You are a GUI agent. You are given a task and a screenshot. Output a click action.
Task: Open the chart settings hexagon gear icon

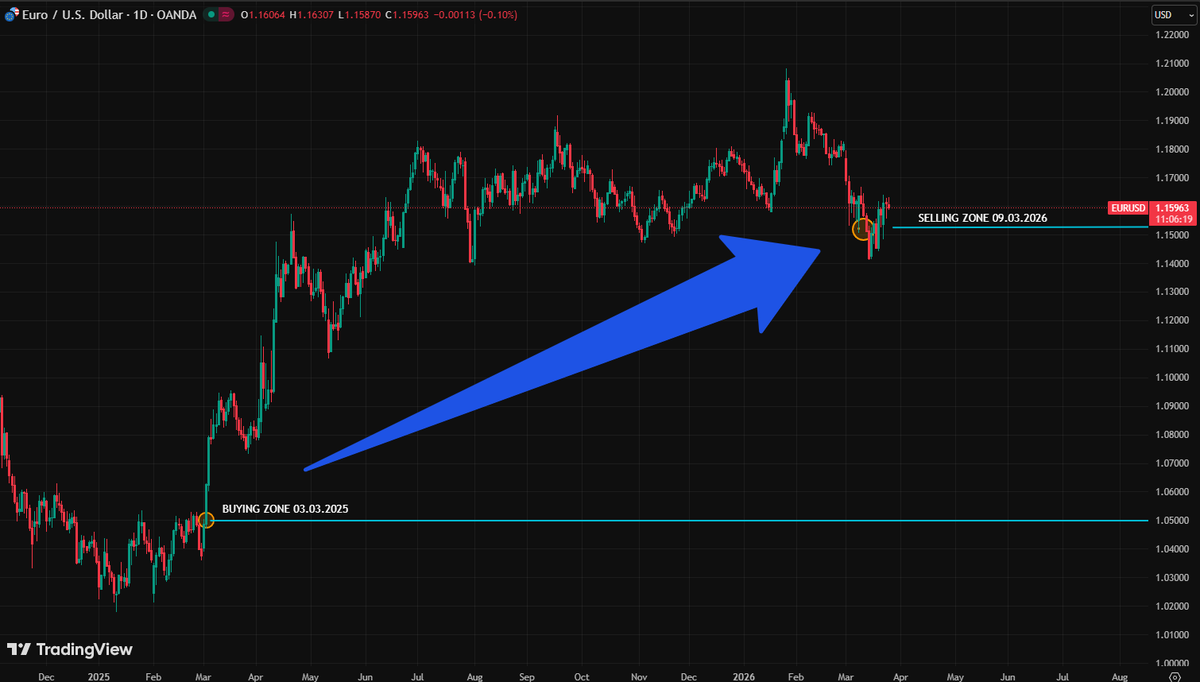coord(1174,675)
